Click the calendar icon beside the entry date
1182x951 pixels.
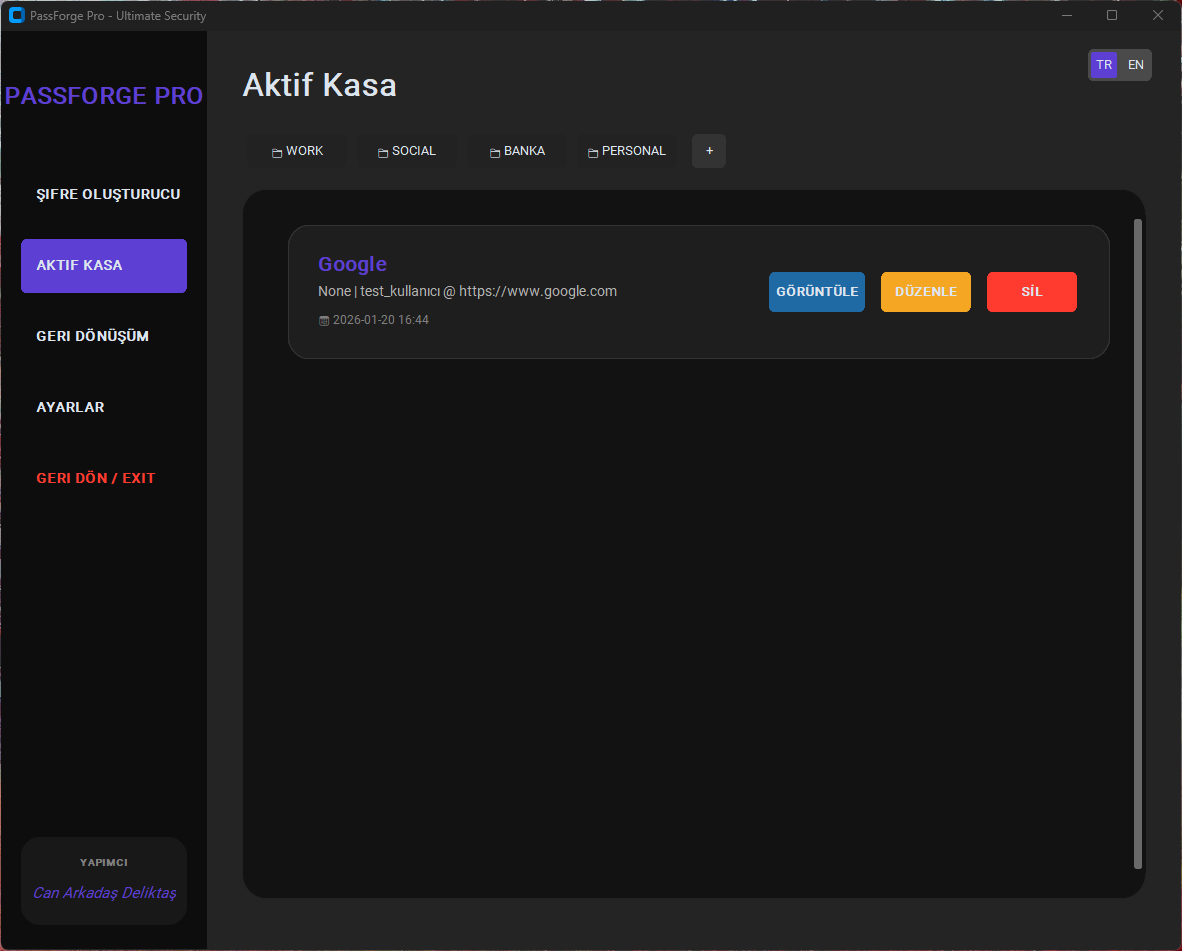tap(323, 321)
